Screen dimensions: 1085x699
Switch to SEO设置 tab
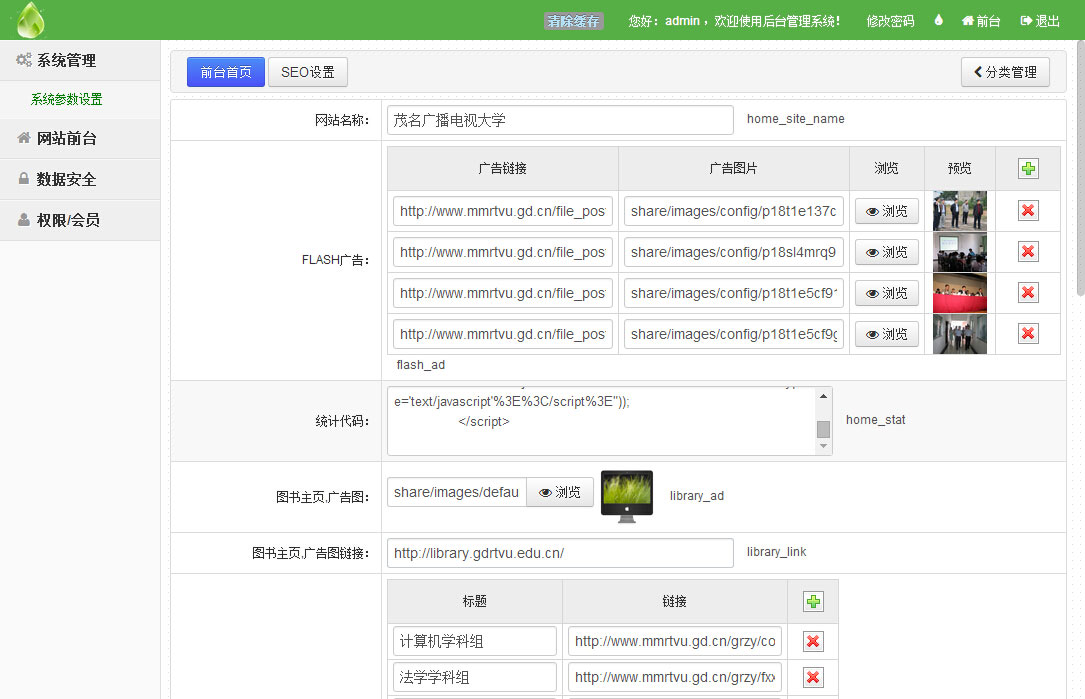click(x=307, y=72)
